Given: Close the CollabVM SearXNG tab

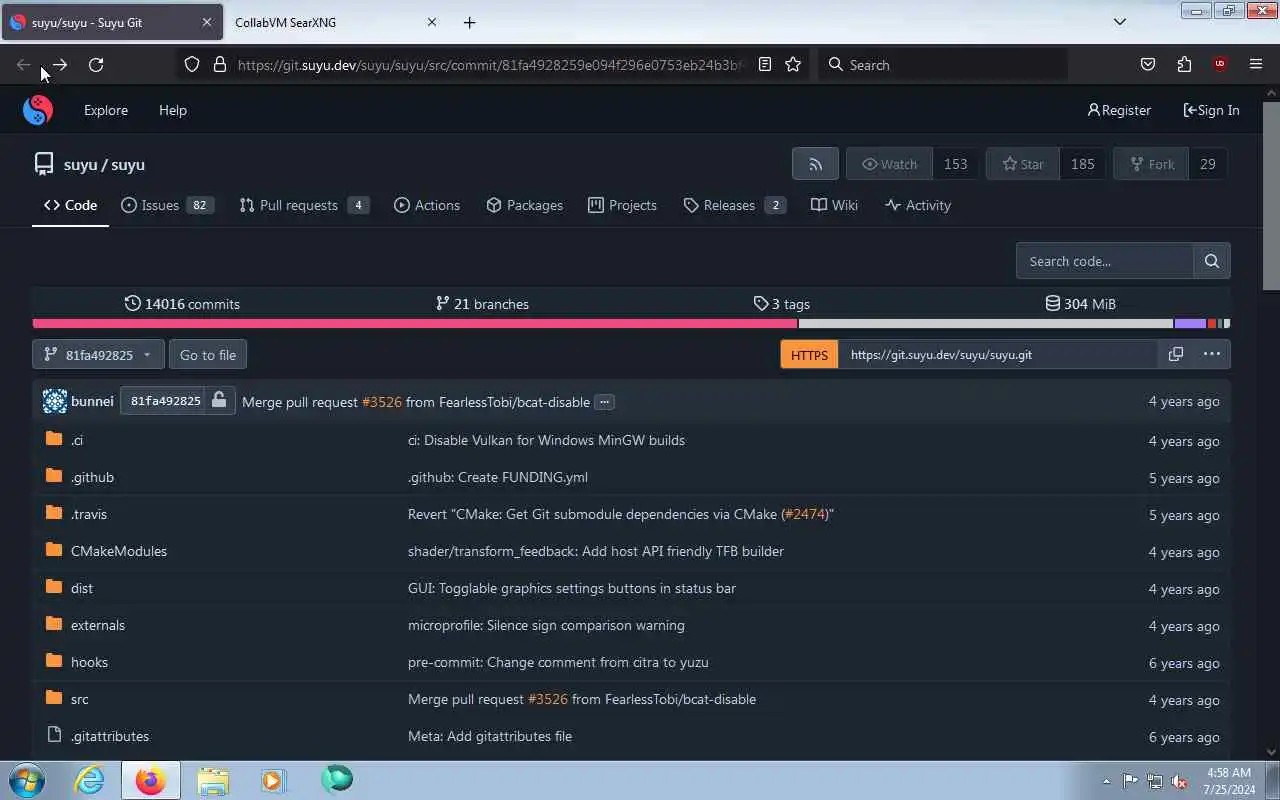Looking at the screenshot, I should (432, 22).
